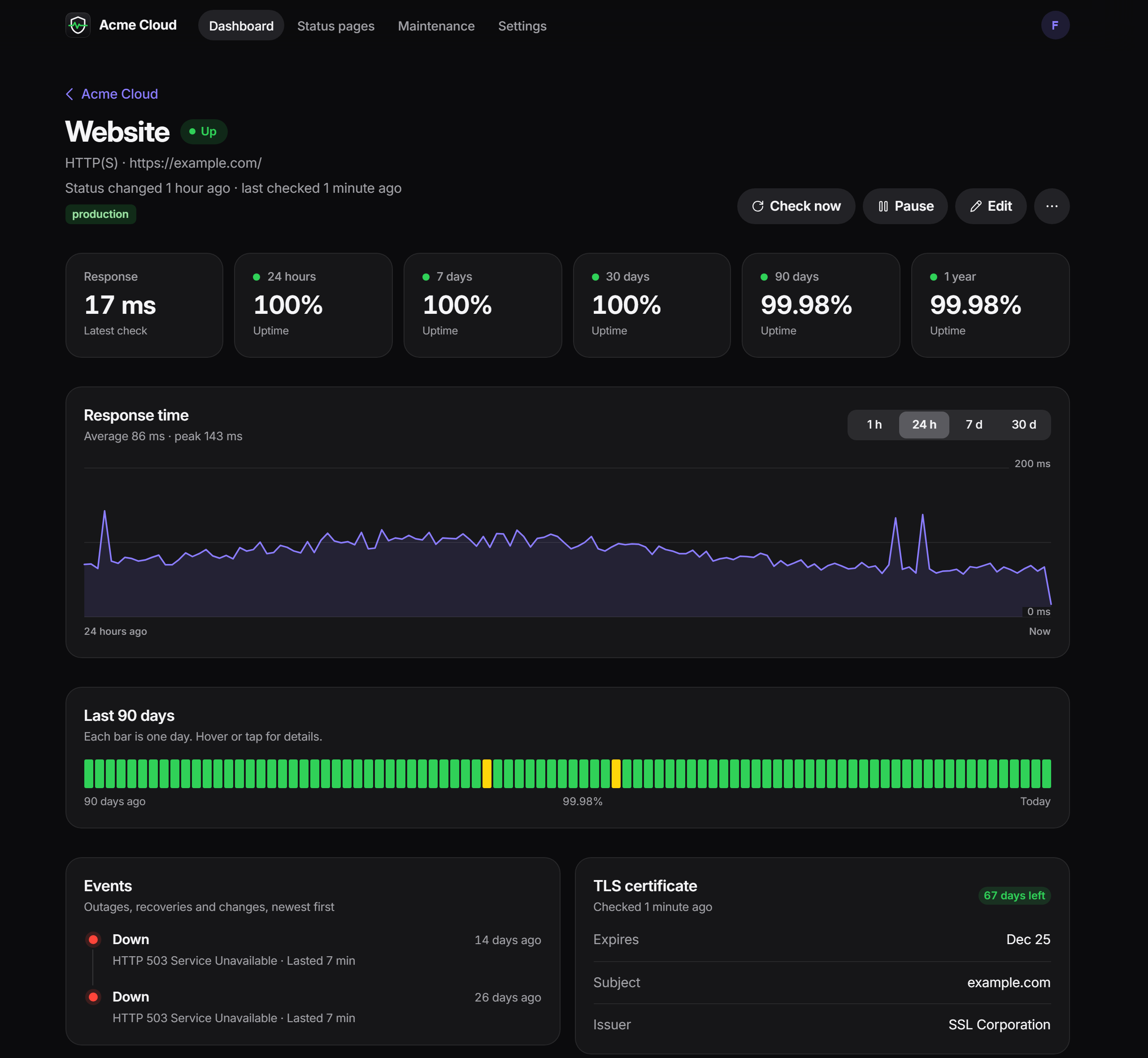The height and width of the screenshot is (1058, 1148).
Task: Select the 24 h chart range
Action: pos(923,425)
